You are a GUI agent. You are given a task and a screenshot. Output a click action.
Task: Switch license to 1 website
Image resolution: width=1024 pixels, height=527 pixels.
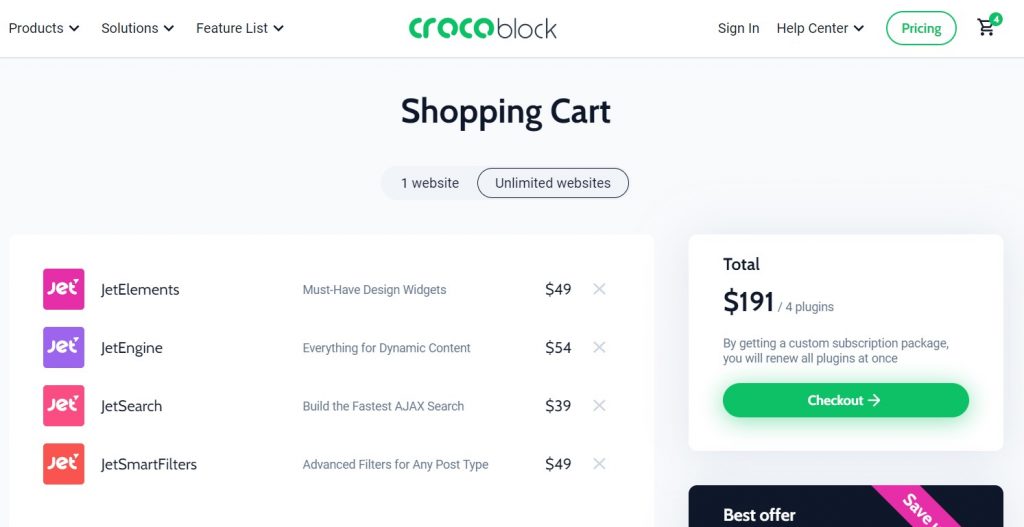pyautogui.click(x=430, y=183)
